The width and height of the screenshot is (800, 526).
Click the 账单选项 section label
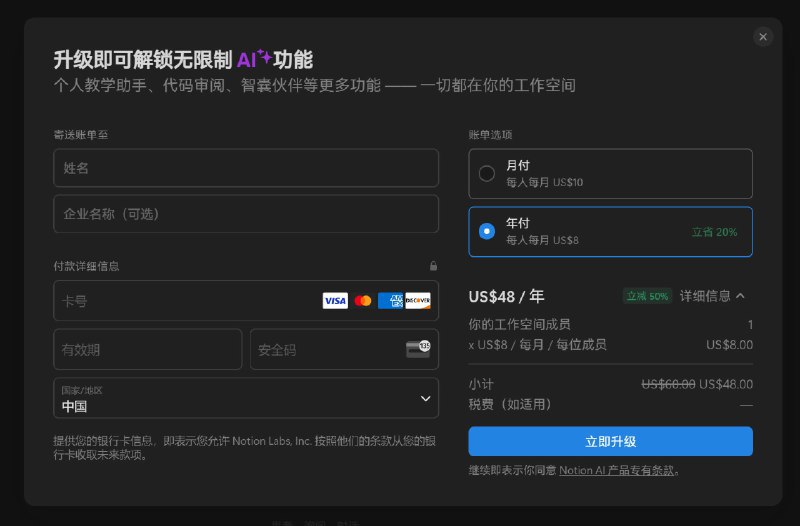[490, 135]
